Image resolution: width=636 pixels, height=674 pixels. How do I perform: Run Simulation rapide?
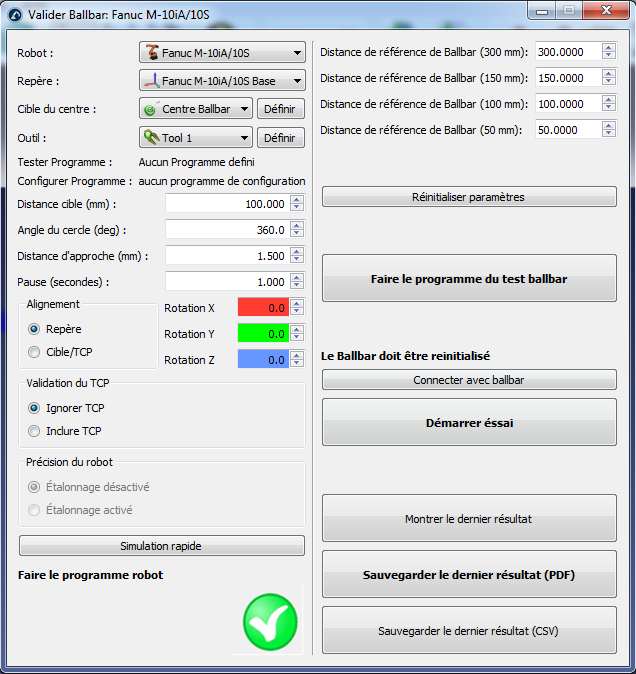pos(162,546)
